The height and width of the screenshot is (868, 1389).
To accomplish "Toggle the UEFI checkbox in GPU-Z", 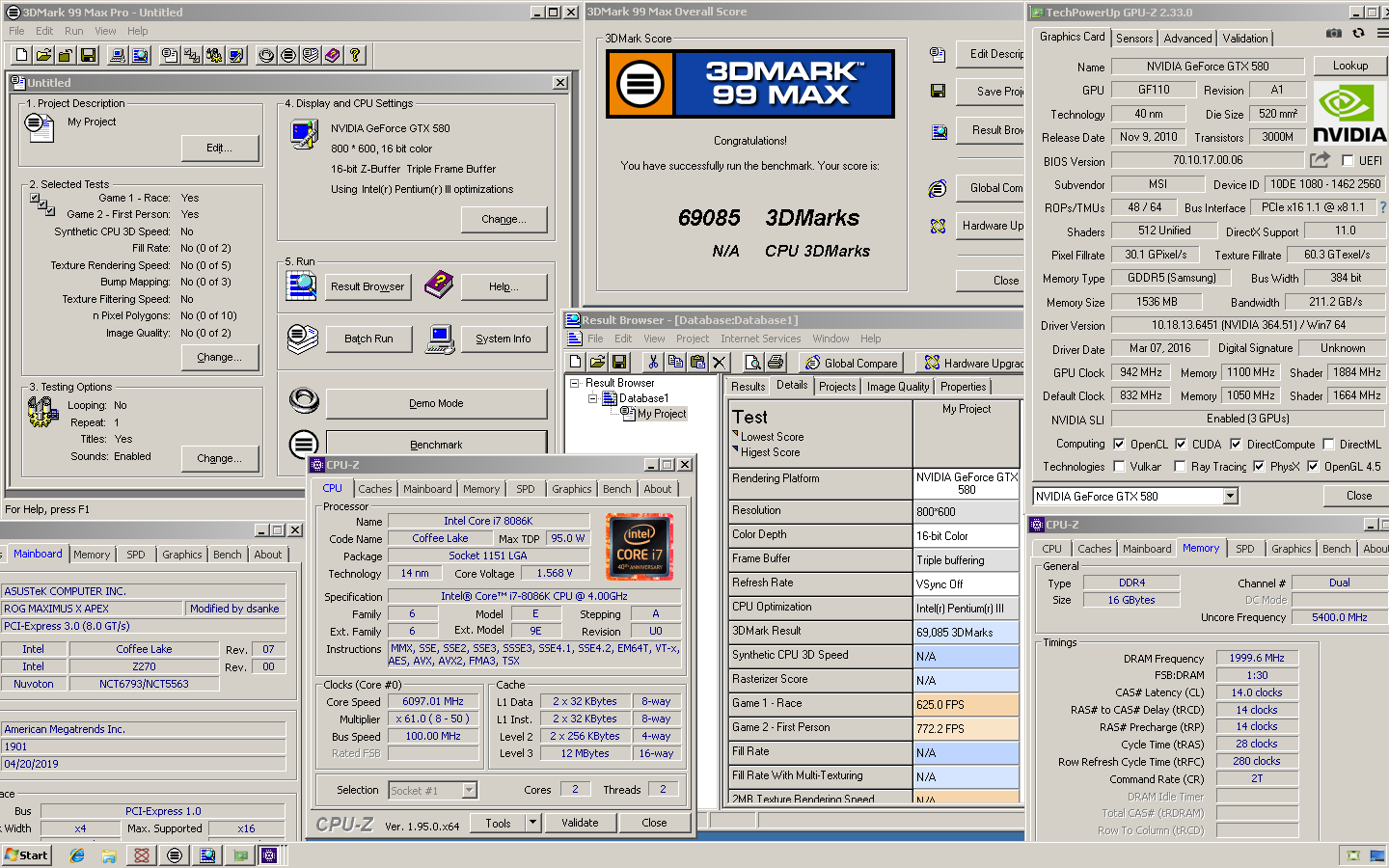I will pyautogui.click(x=1348, y=161).
